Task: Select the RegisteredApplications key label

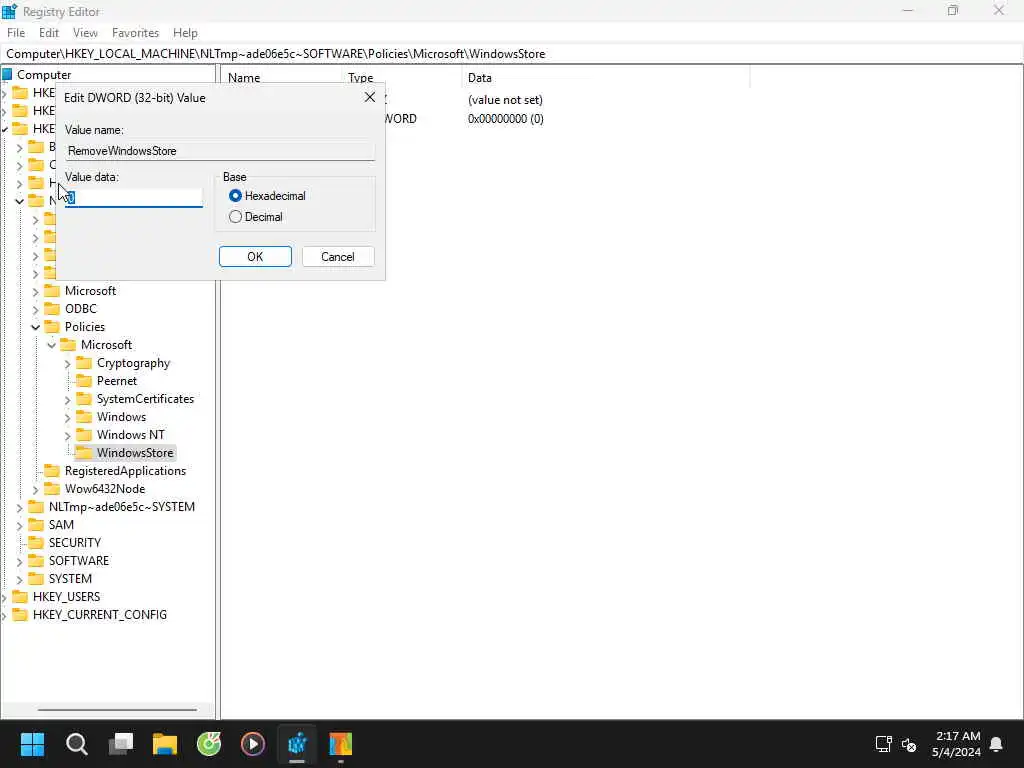Action: tap(125, 471)
